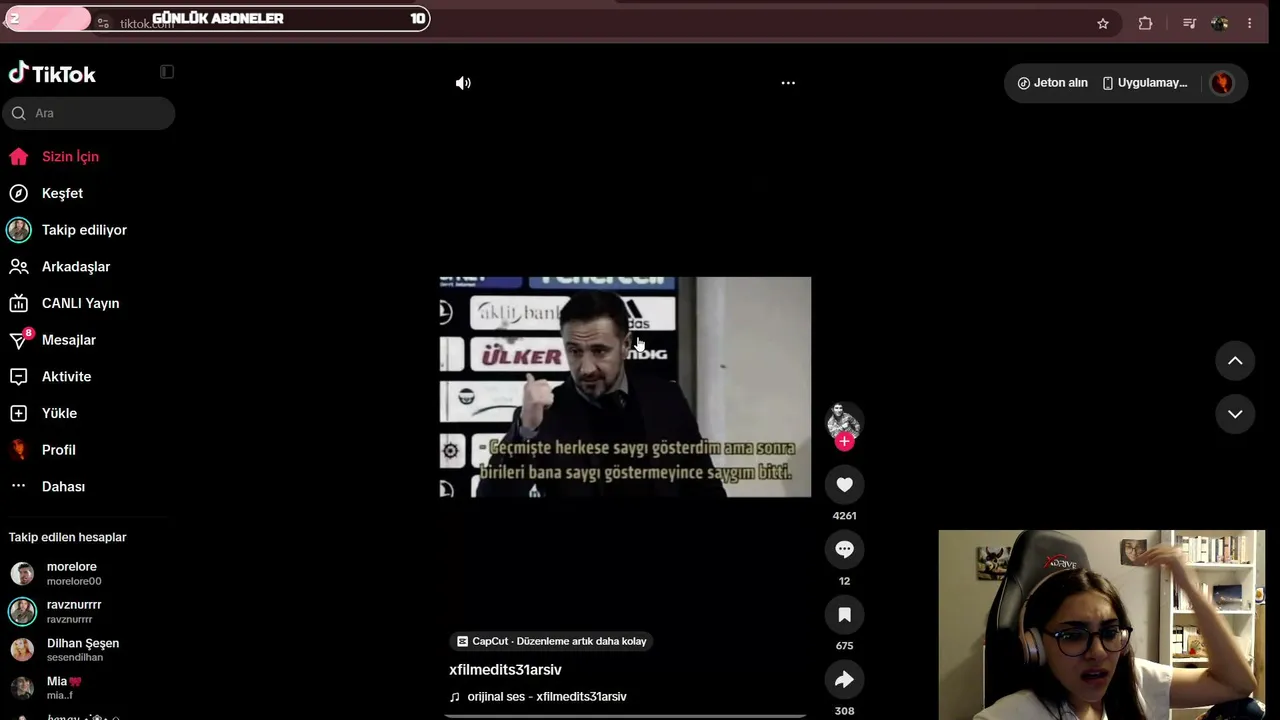Mute the video sound

463,83
